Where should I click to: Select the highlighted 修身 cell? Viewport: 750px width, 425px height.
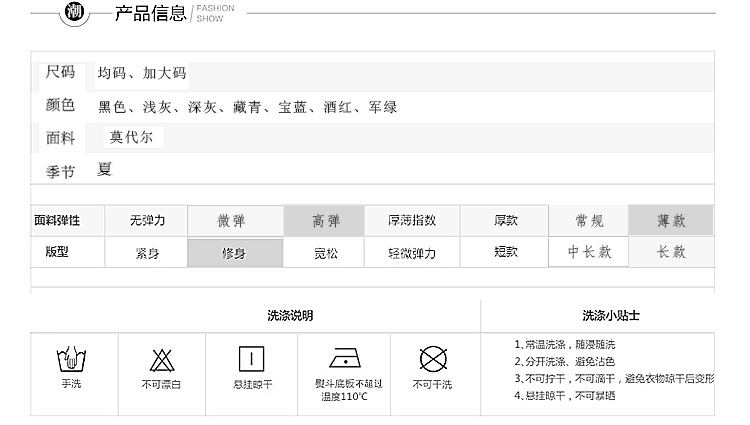(x=235, y=252)
